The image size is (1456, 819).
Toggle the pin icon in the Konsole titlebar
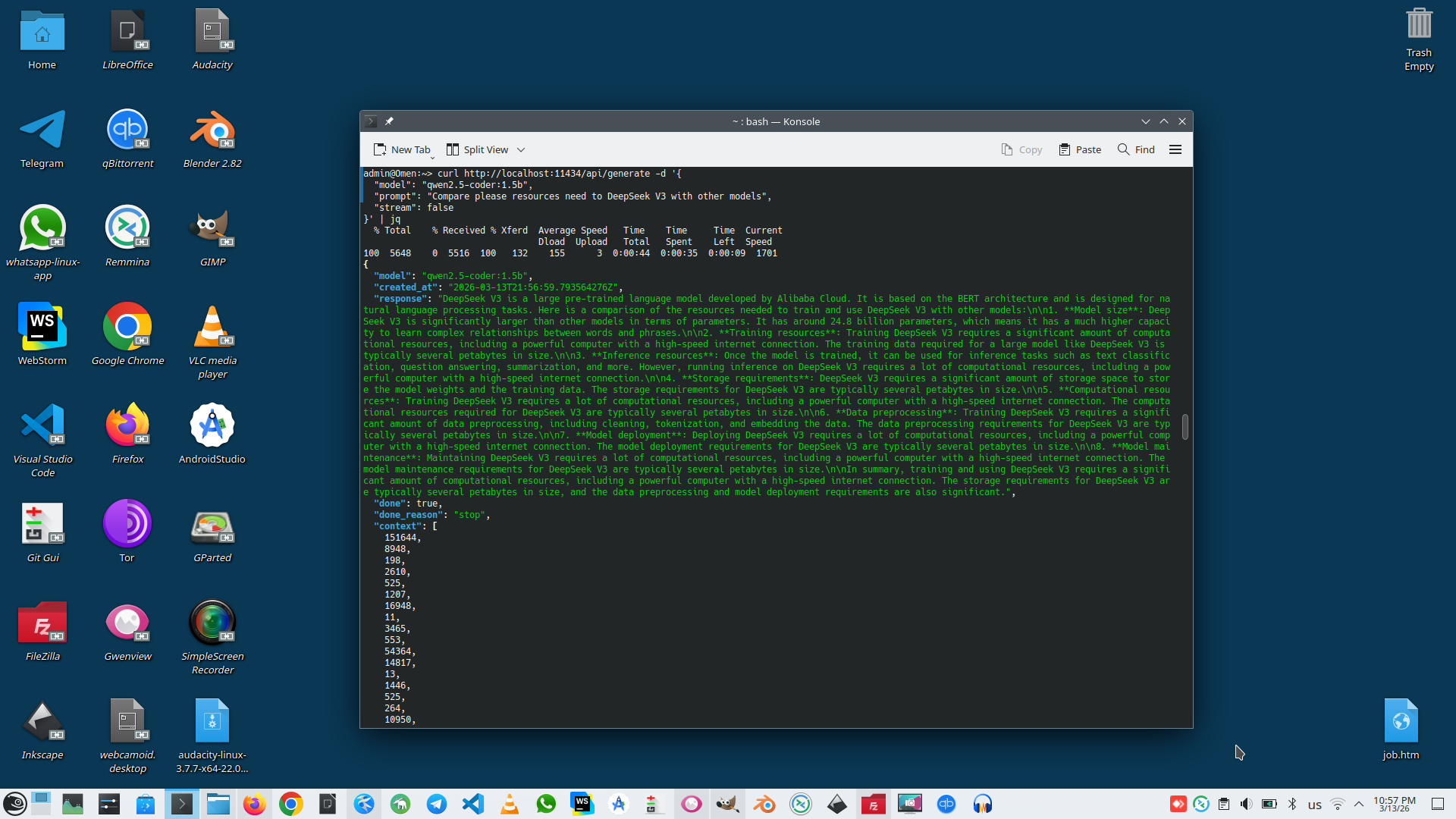coord(389,121)
